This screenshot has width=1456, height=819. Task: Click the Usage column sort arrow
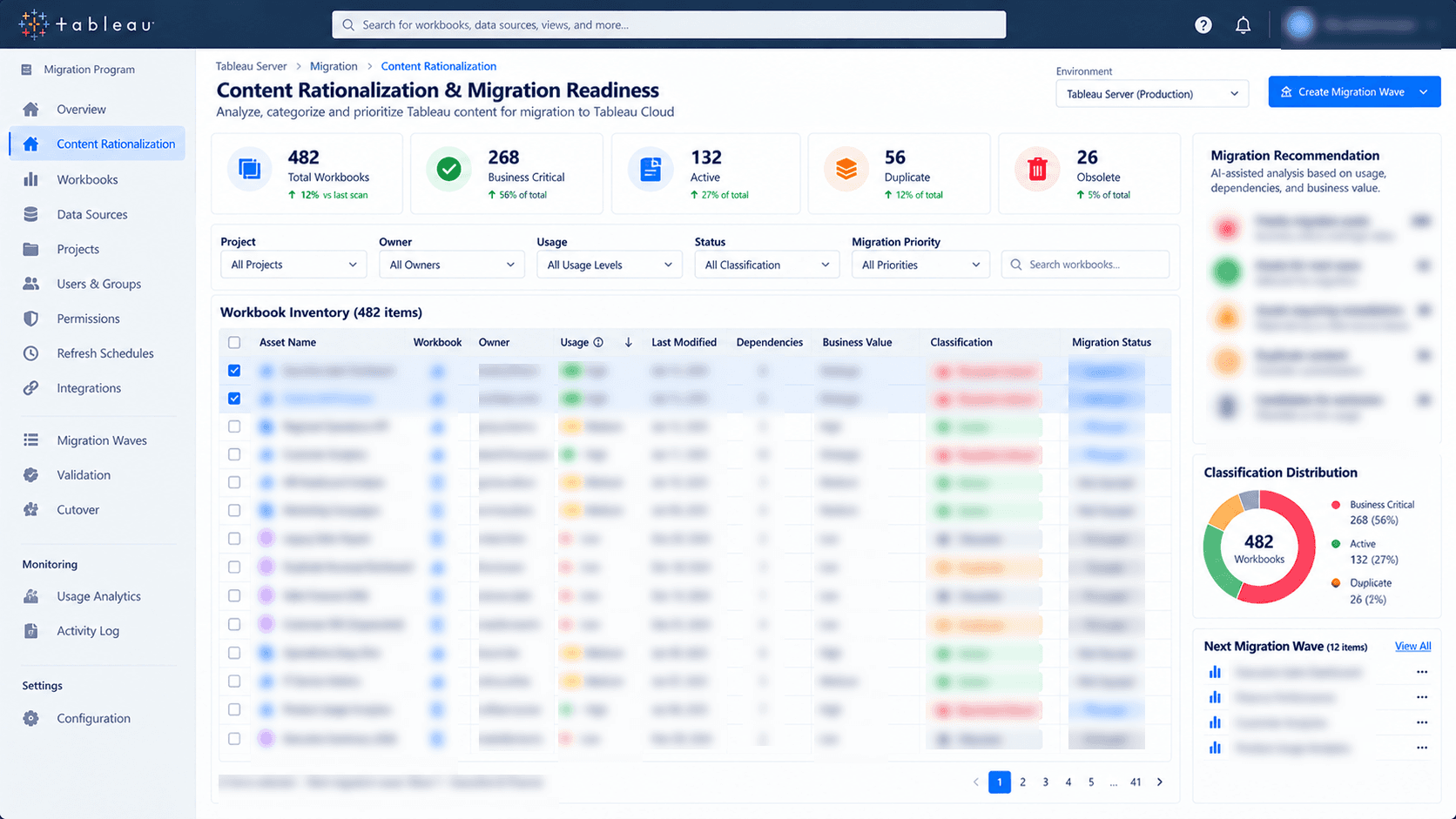[x=628, y=342]
